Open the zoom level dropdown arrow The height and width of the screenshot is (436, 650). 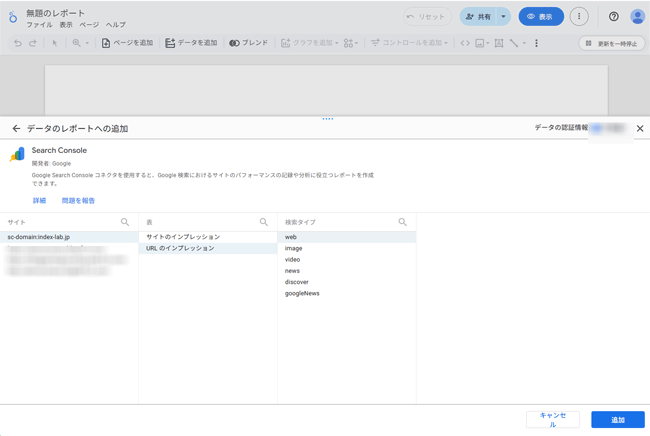tap(87, 43)
